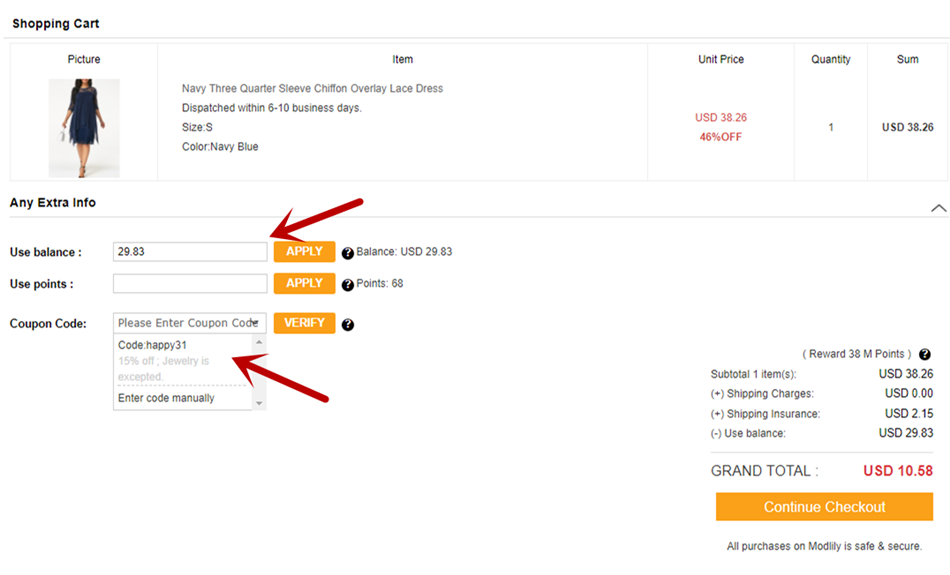Click into the Use points field
This screenshot has width=950, height=575.
190,284
